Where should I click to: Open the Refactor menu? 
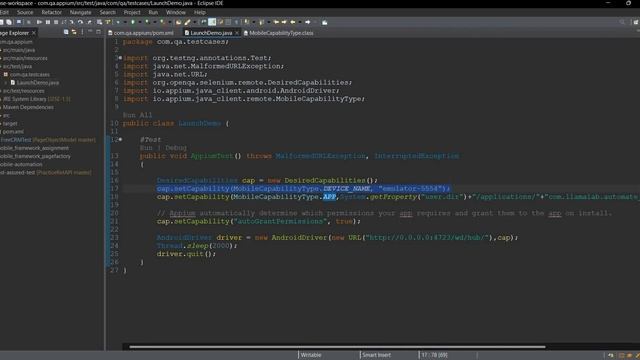click(x=51, y=12)
